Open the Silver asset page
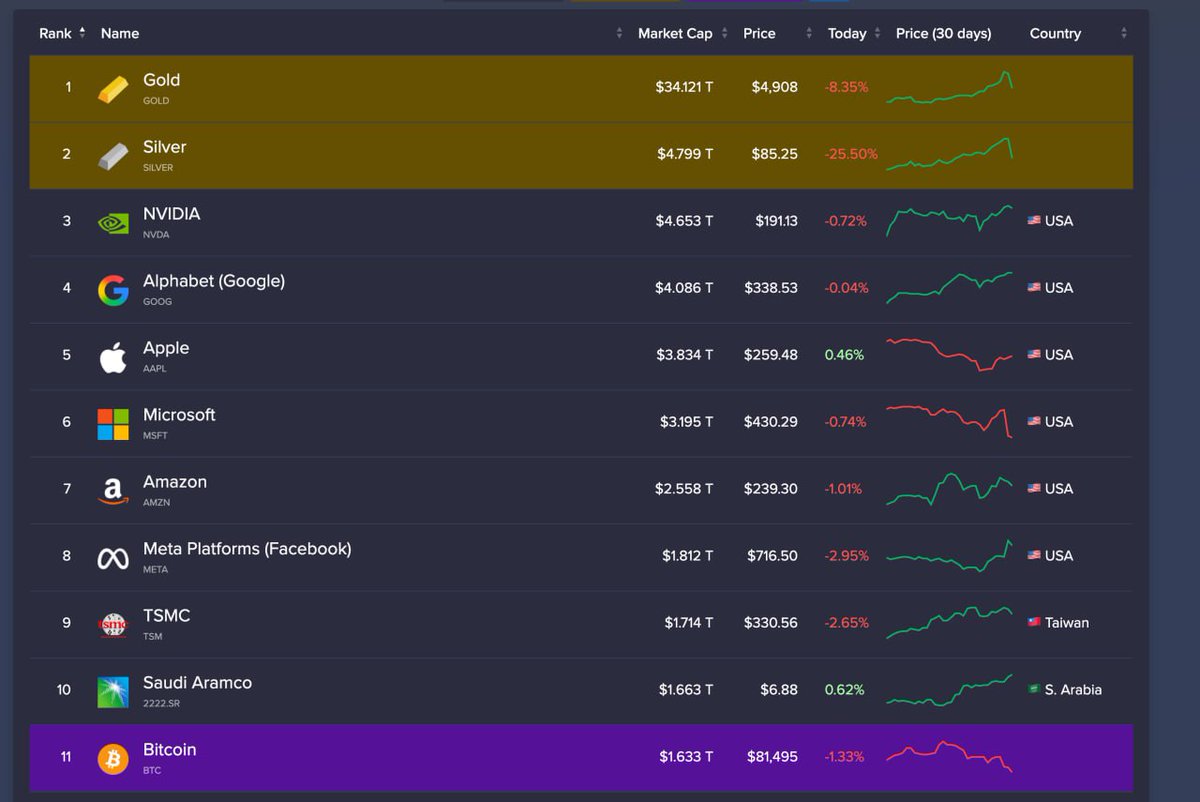 (165, 147)
